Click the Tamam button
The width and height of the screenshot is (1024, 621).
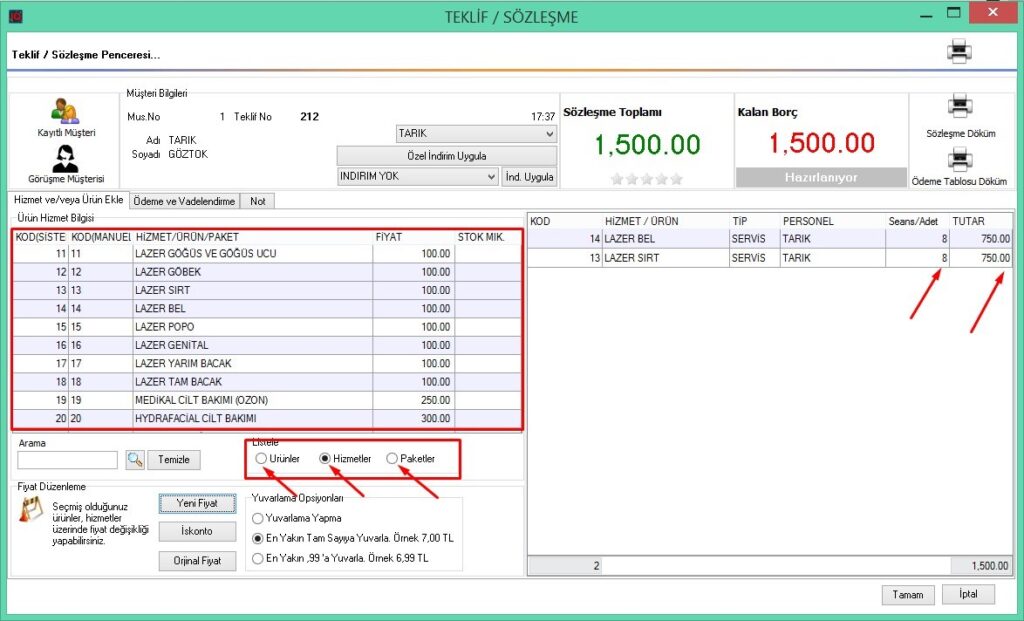click(907, 594)
